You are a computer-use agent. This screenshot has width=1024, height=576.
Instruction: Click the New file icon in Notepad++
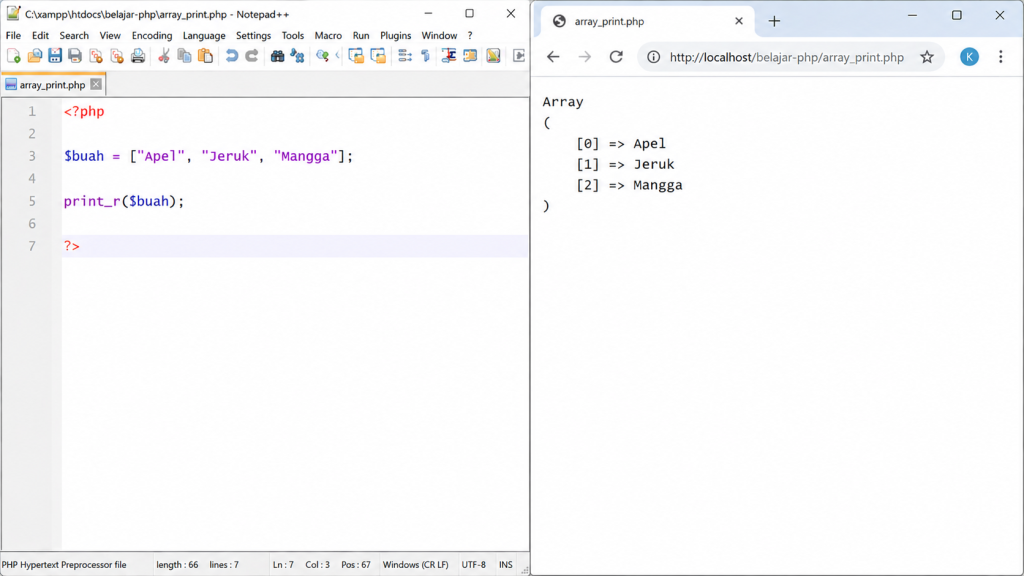[14, 56]
